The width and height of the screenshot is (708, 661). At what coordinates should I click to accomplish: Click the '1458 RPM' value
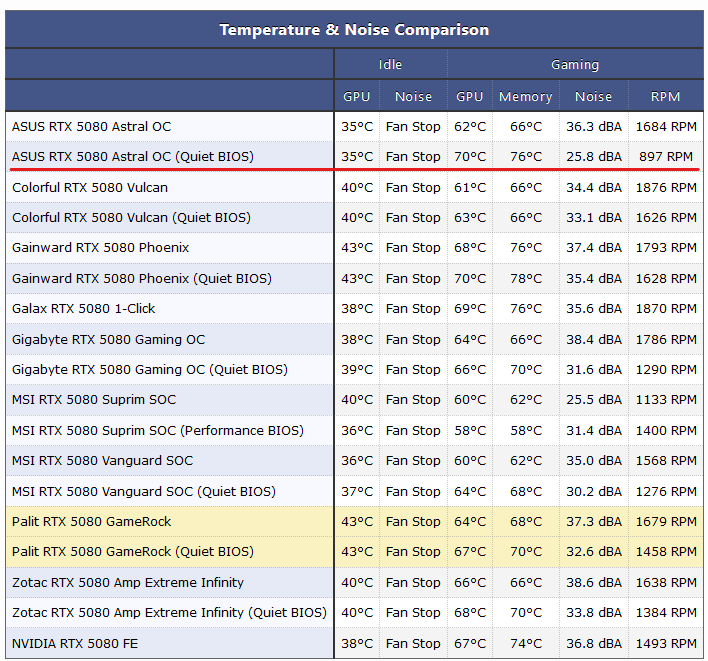[666, 552]
